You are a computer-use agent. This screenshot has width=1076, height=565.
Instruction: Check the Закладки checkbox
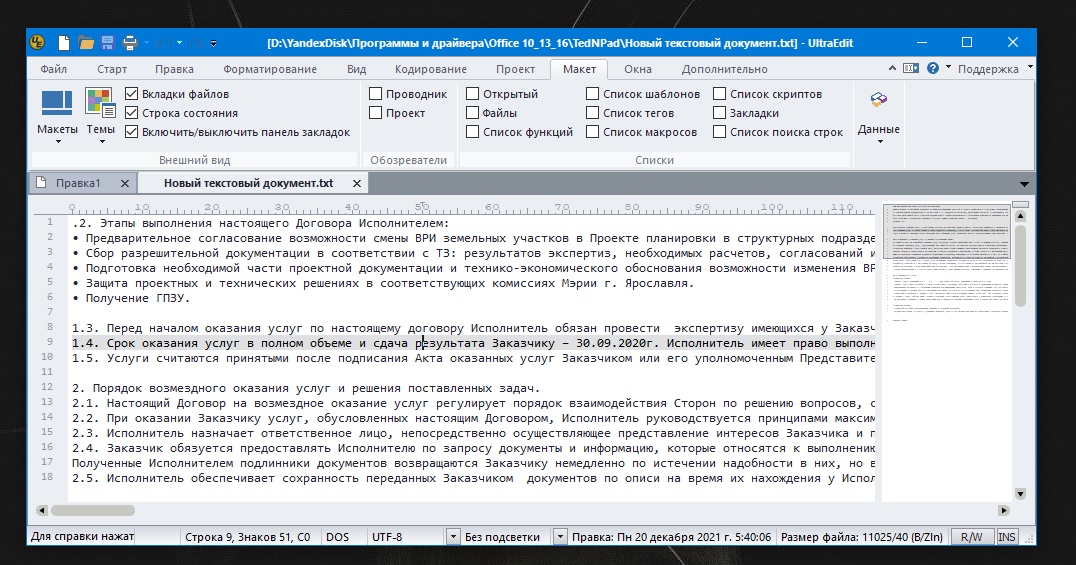719,113
